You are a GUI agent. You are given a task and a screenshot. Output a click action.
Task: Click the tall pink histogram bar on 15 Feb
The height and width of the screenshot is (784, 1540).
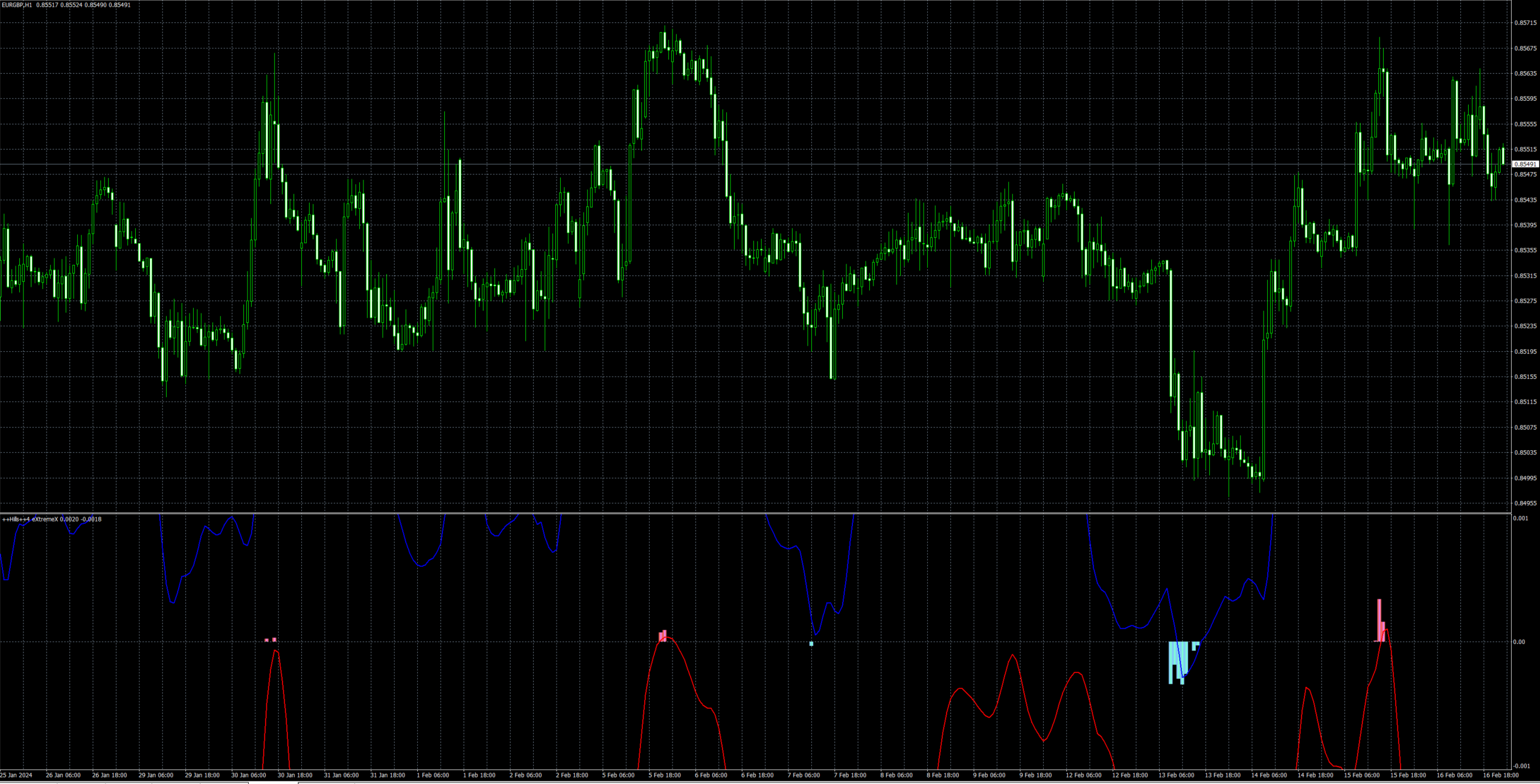click(1379, 619)
